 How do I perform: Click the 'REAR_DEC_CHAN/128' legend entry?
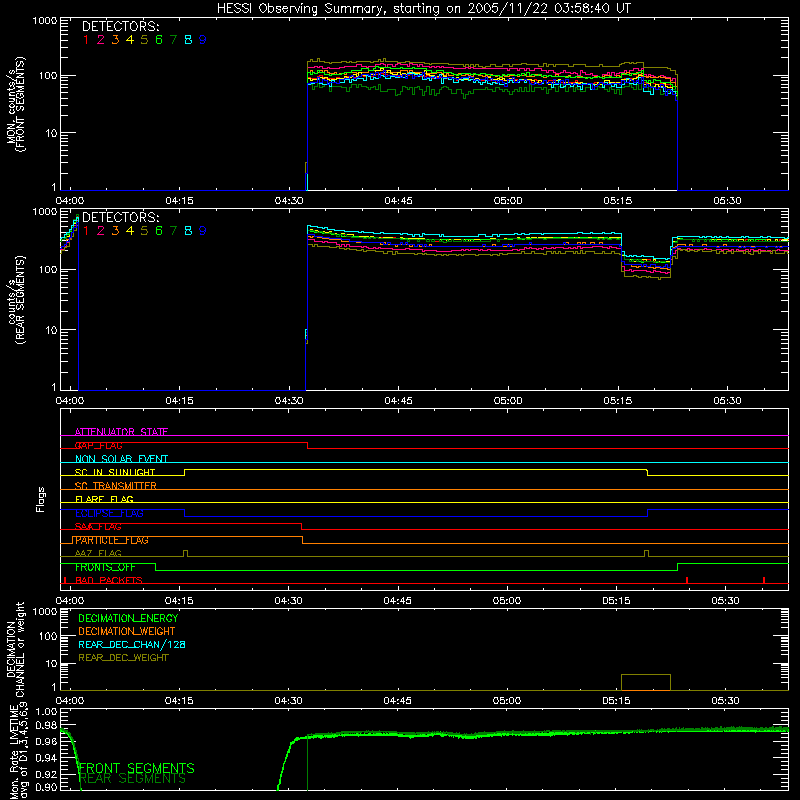click(132, 644)
